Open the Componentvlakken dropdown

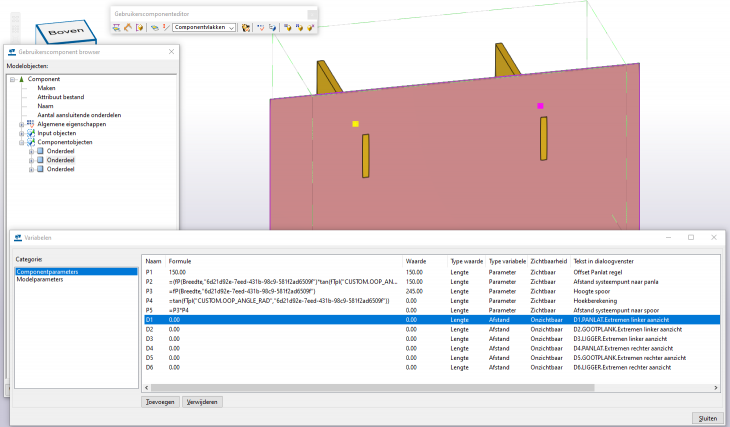tap(232, 28)
